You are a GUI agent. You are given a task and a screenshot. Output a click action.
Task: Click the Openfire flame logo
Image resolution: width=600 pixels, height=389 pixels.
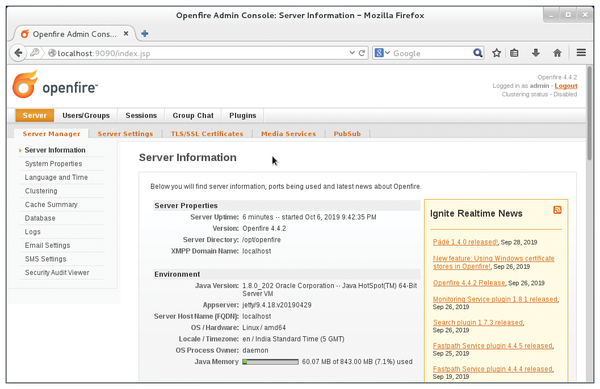[x=25, y=84]
